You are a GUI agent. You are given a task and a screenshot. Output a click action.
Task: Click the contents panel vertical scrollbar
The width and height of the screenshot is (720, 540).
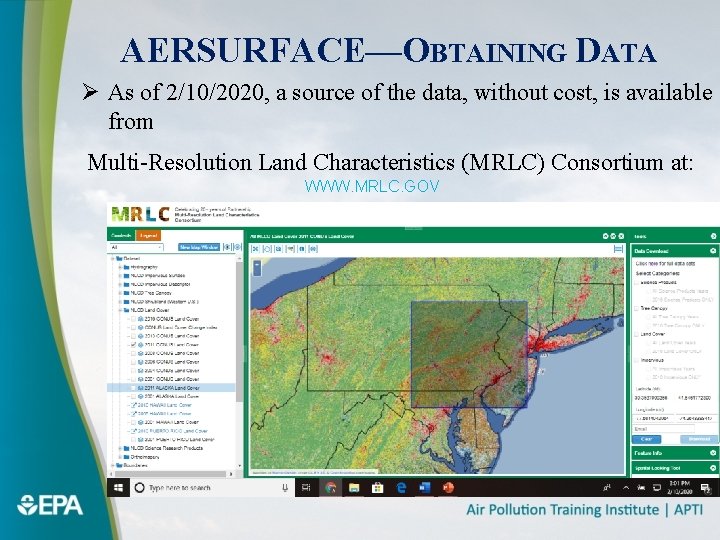(239, 331)
